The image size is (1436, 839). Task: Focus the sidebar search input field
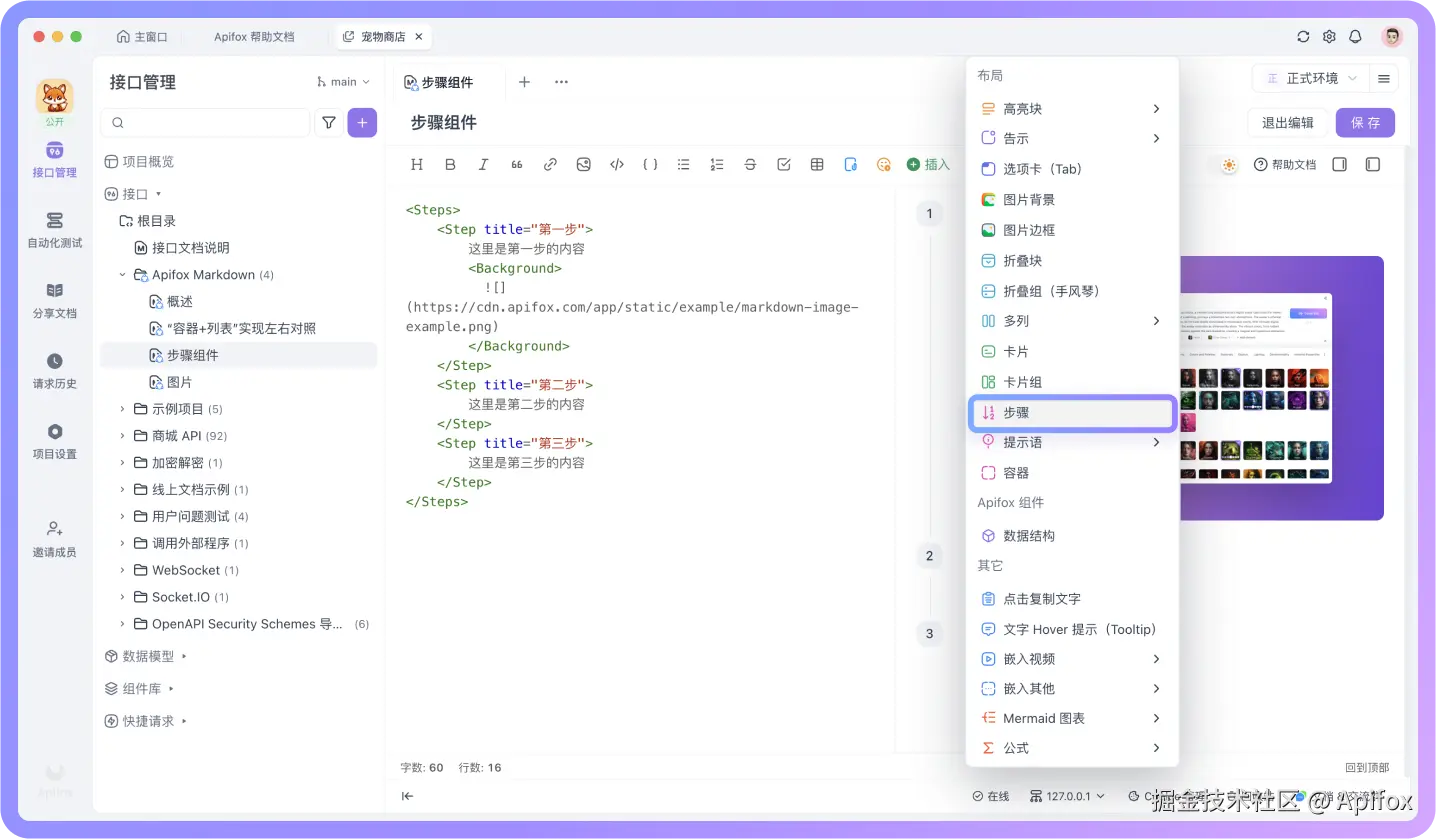click(x=205, y=123)
